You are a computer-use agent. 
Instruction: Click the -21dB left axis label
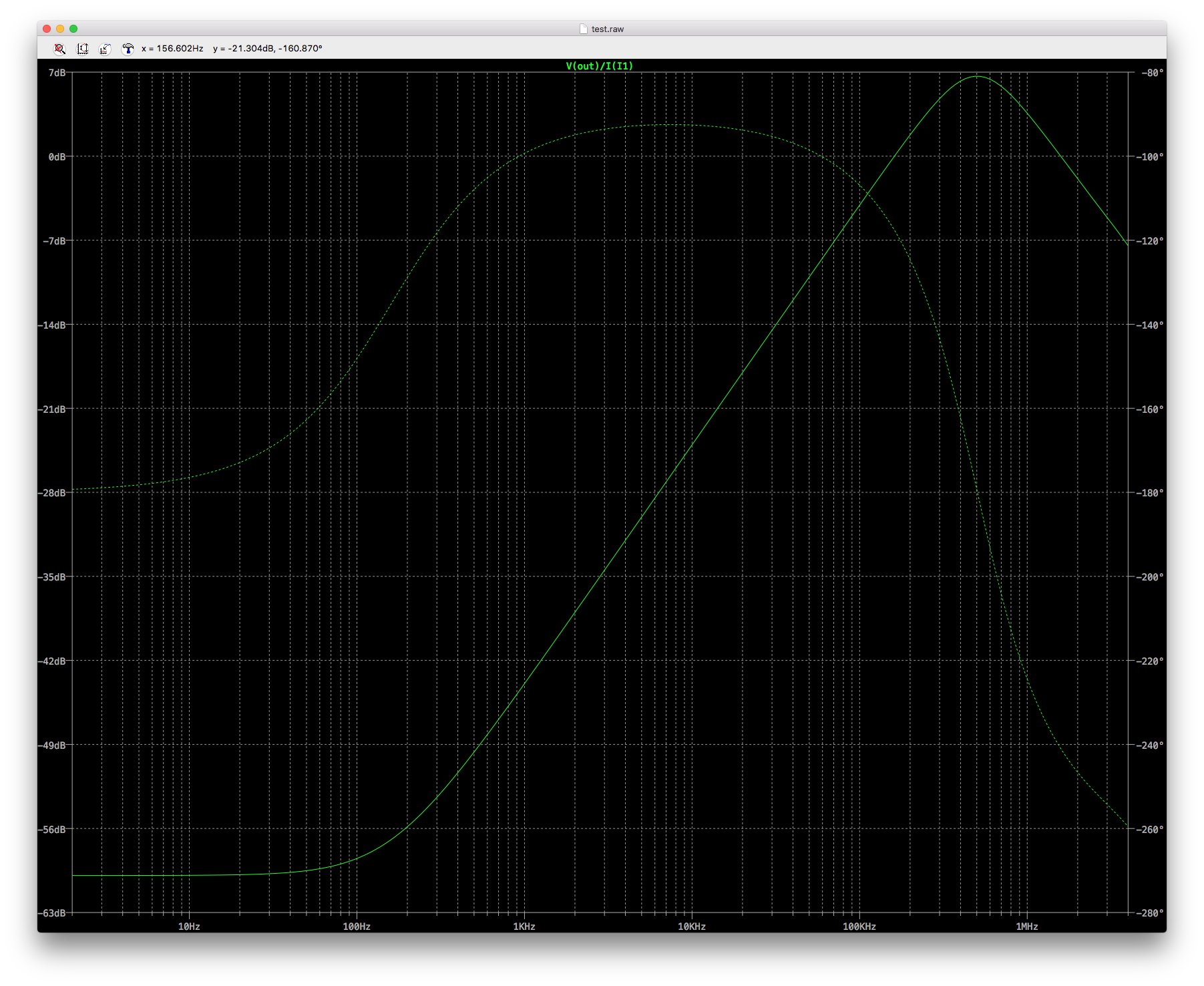[52, 409]
